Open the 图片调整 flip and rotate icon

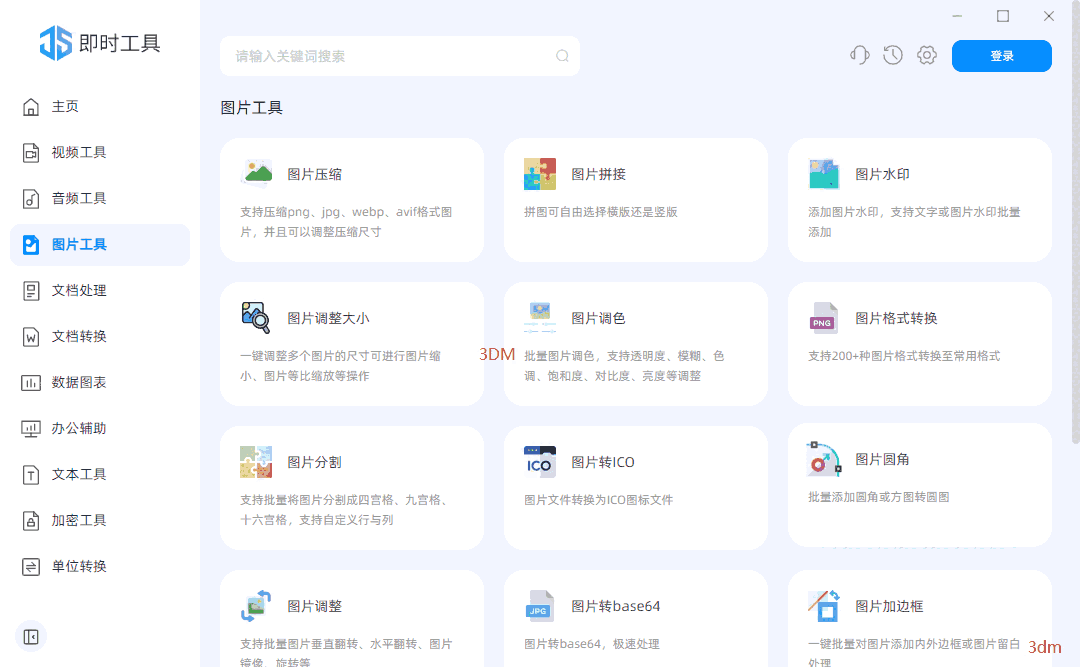click(255, 605)
